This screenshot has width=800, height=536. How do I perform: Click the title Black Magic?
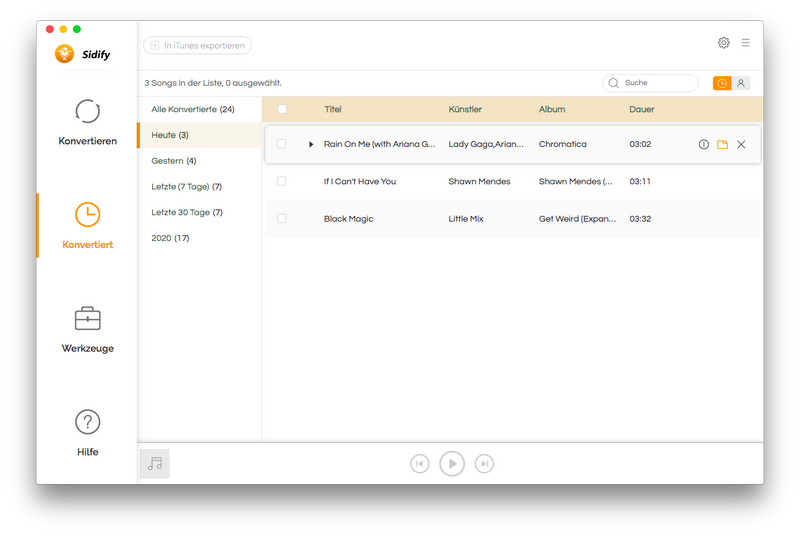point(348,219)
